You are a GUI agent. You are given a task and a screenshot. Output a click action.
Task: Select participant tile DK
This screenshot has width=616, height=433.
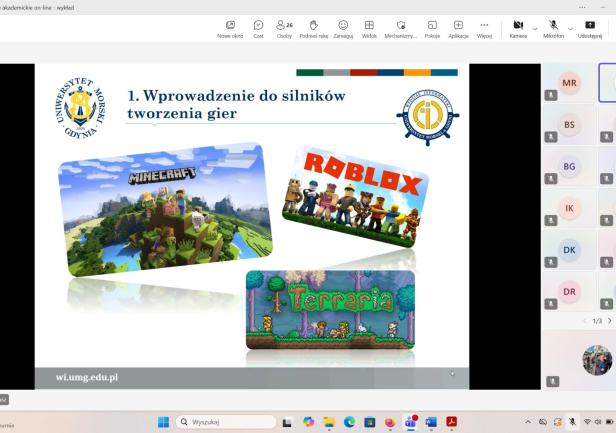[569, 250]
